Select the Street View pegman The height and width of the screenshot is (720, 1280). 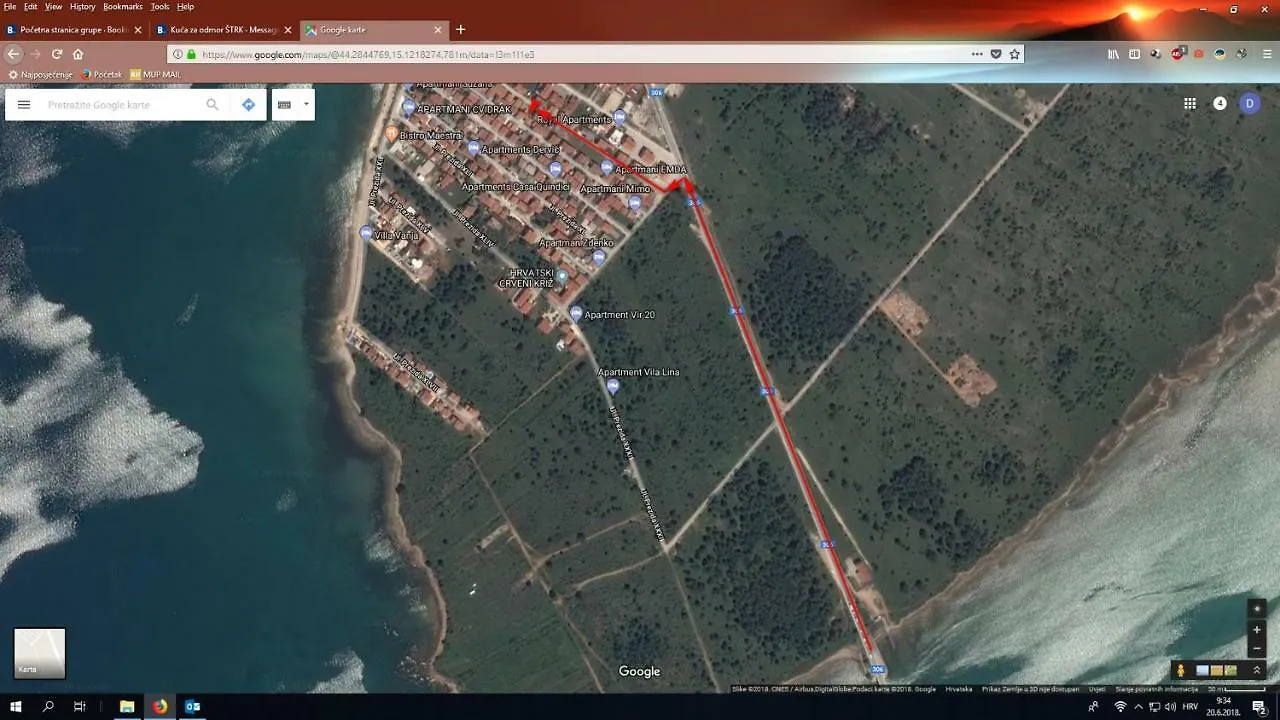[x=1181, y=670]
